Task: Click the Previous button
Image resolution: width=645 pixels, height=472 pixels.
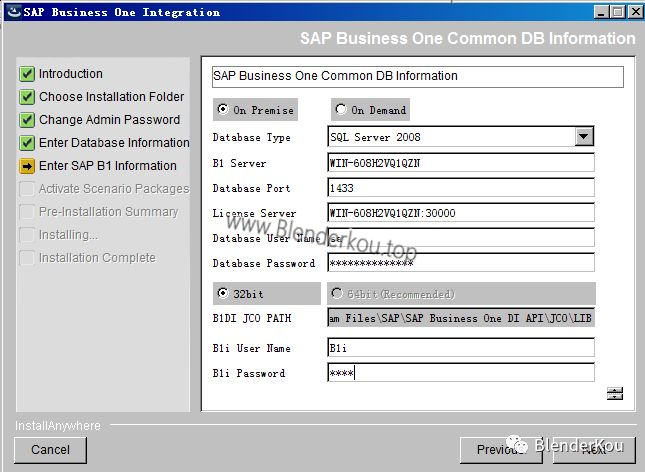Action: pyautogui.click(x=501, y=450)
